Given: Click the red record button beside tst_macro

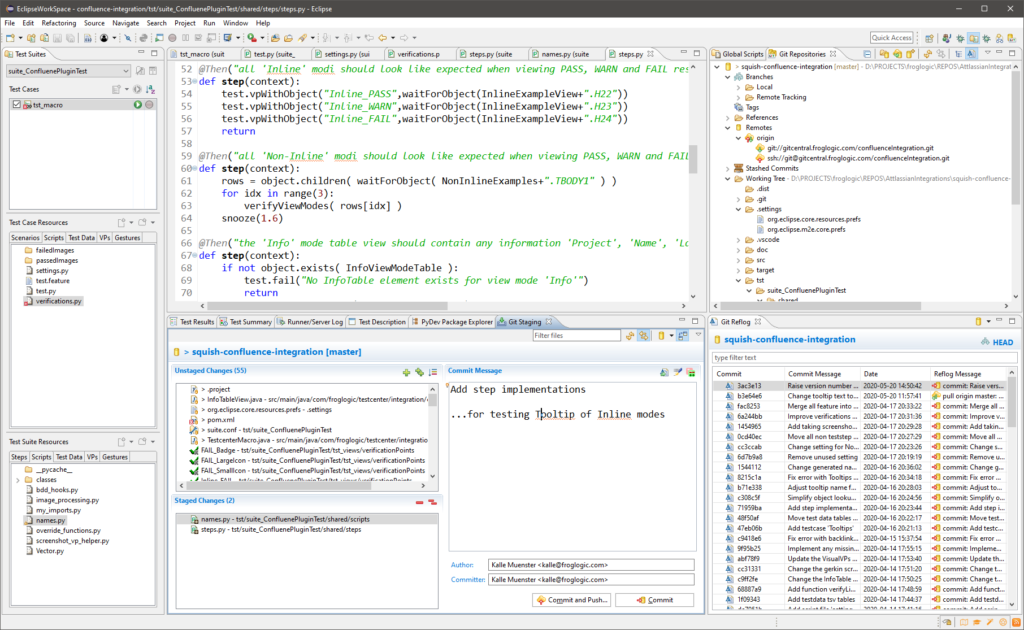Looking at the screenshot, I should point(149,105).
